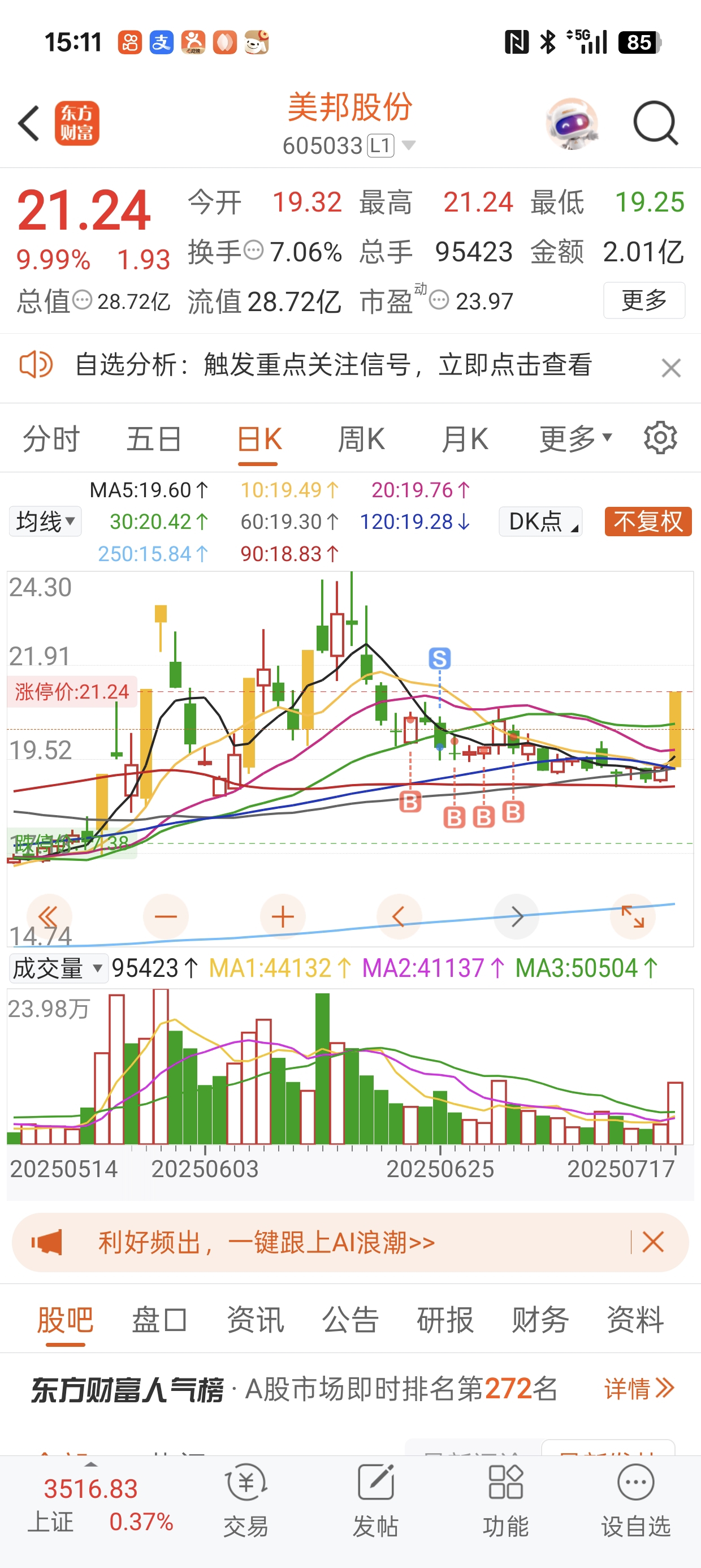This screenshot has width=701, height=1568.
Task: Zoom in chart with plus button
Action: pos(282,917)
